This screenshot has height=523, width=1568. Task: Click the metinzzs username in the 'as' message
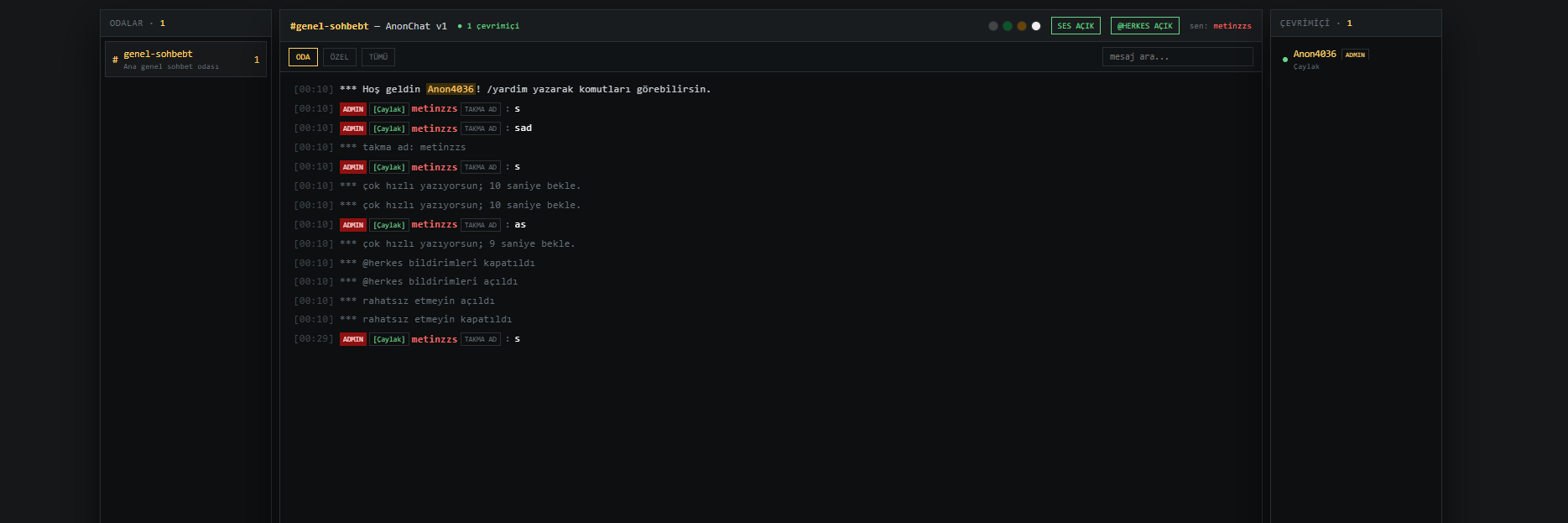(435, 225)
